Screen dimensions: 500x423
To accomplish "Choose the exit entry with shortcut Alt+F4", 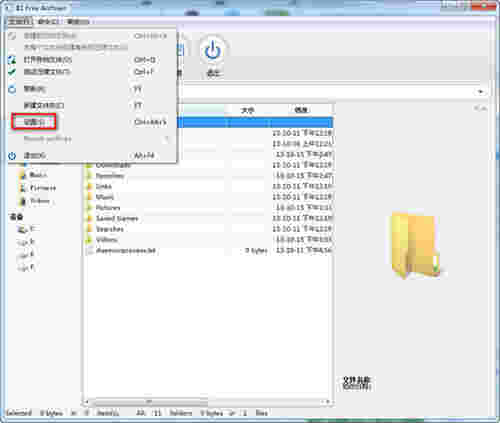I will click(x=92, y=156).
